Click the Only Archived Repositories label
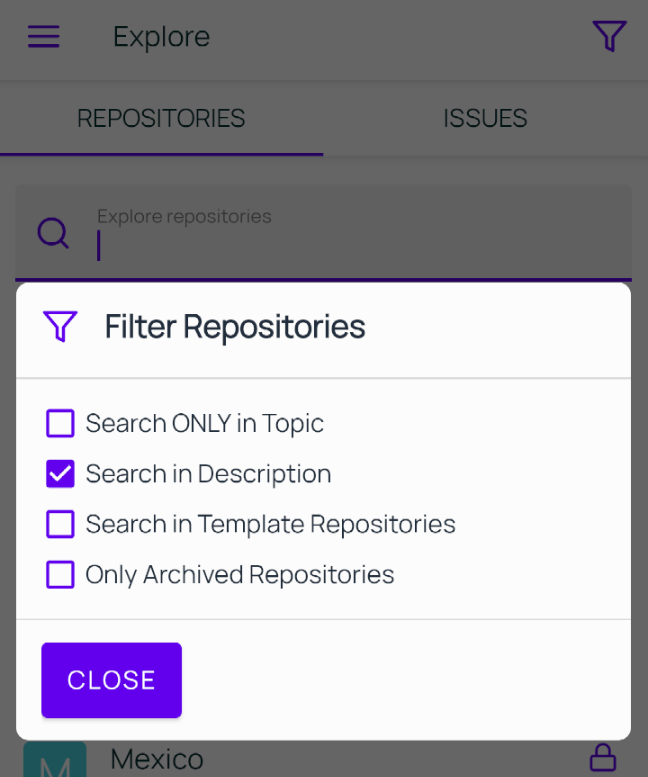 240,575
